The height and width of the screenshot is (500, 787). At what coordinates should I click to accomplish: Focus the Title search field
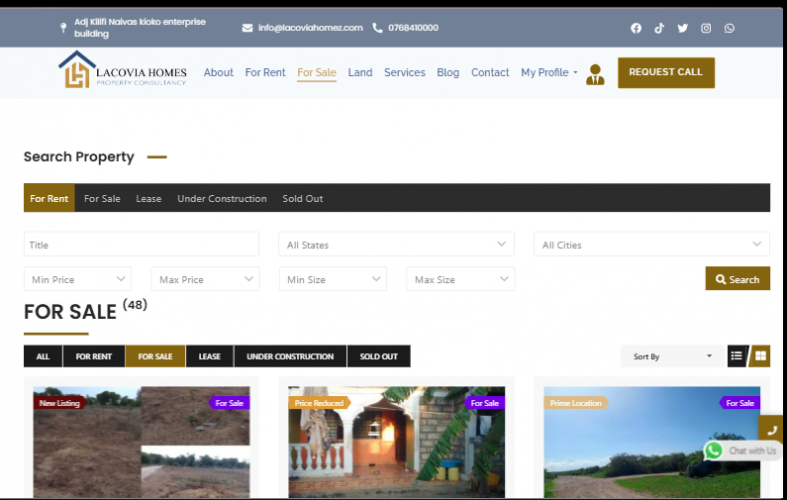click(x=142, y=244)
